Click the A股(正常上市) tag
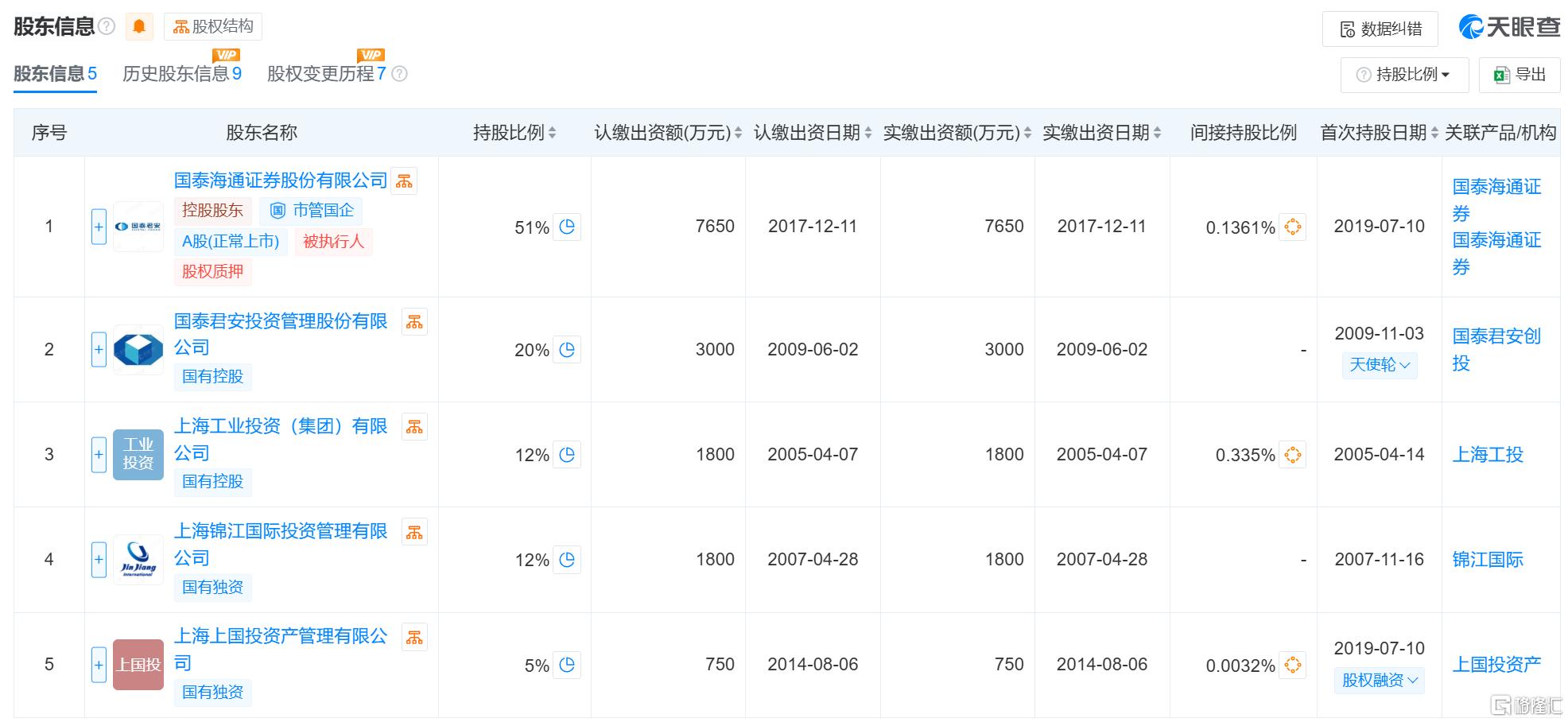1568x722 pixels. 231,242
